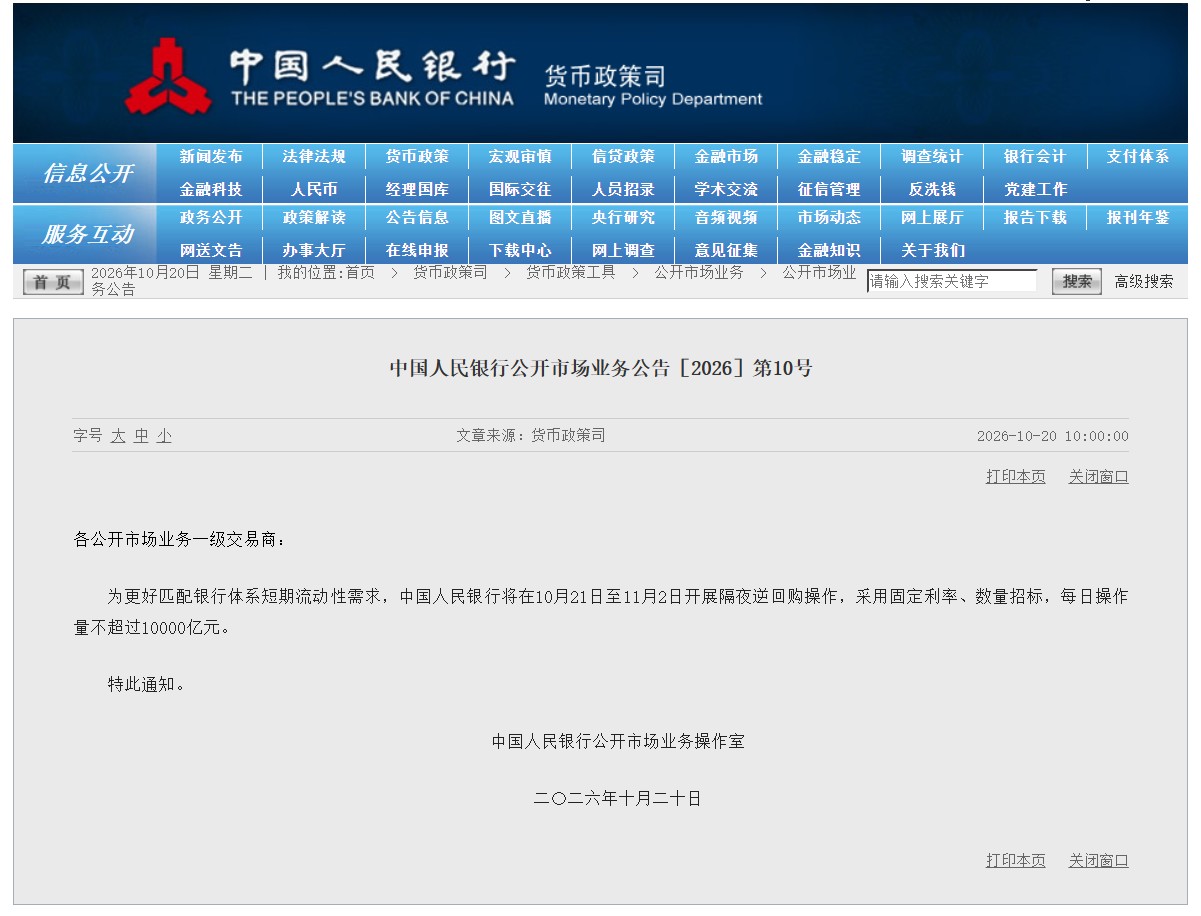Open 反洗钱 page
This screenshot has height=916, width=1201.
coord(932,189)
